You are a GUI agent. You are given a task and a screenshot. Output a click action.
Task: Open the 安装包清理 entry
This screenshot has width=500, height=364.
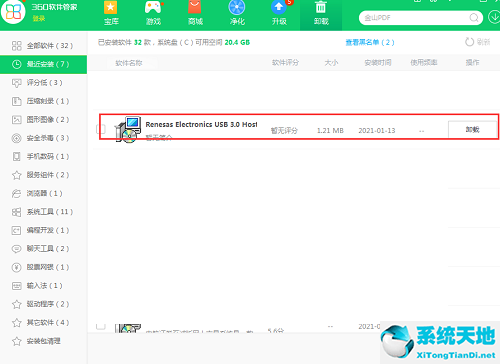(43, 341)
